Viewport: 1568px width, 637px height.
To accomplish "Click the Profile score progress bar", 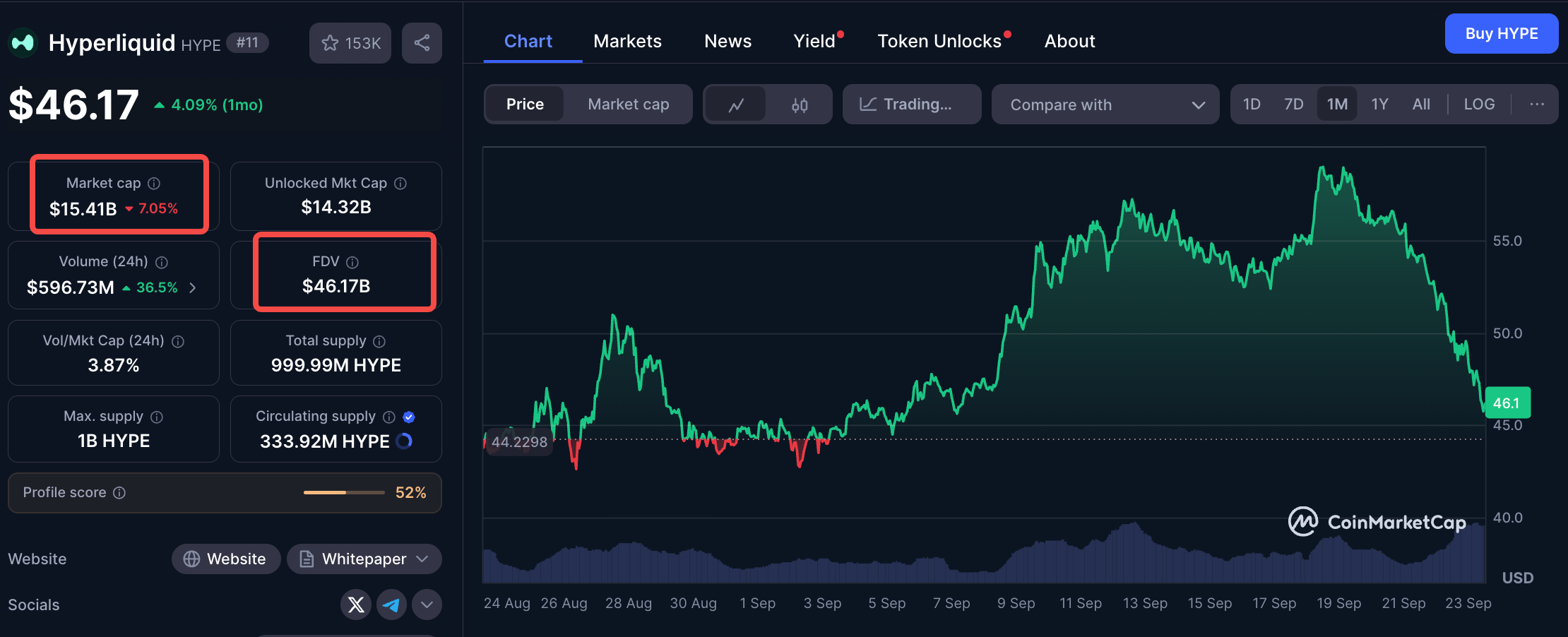I will click(344, 492).
